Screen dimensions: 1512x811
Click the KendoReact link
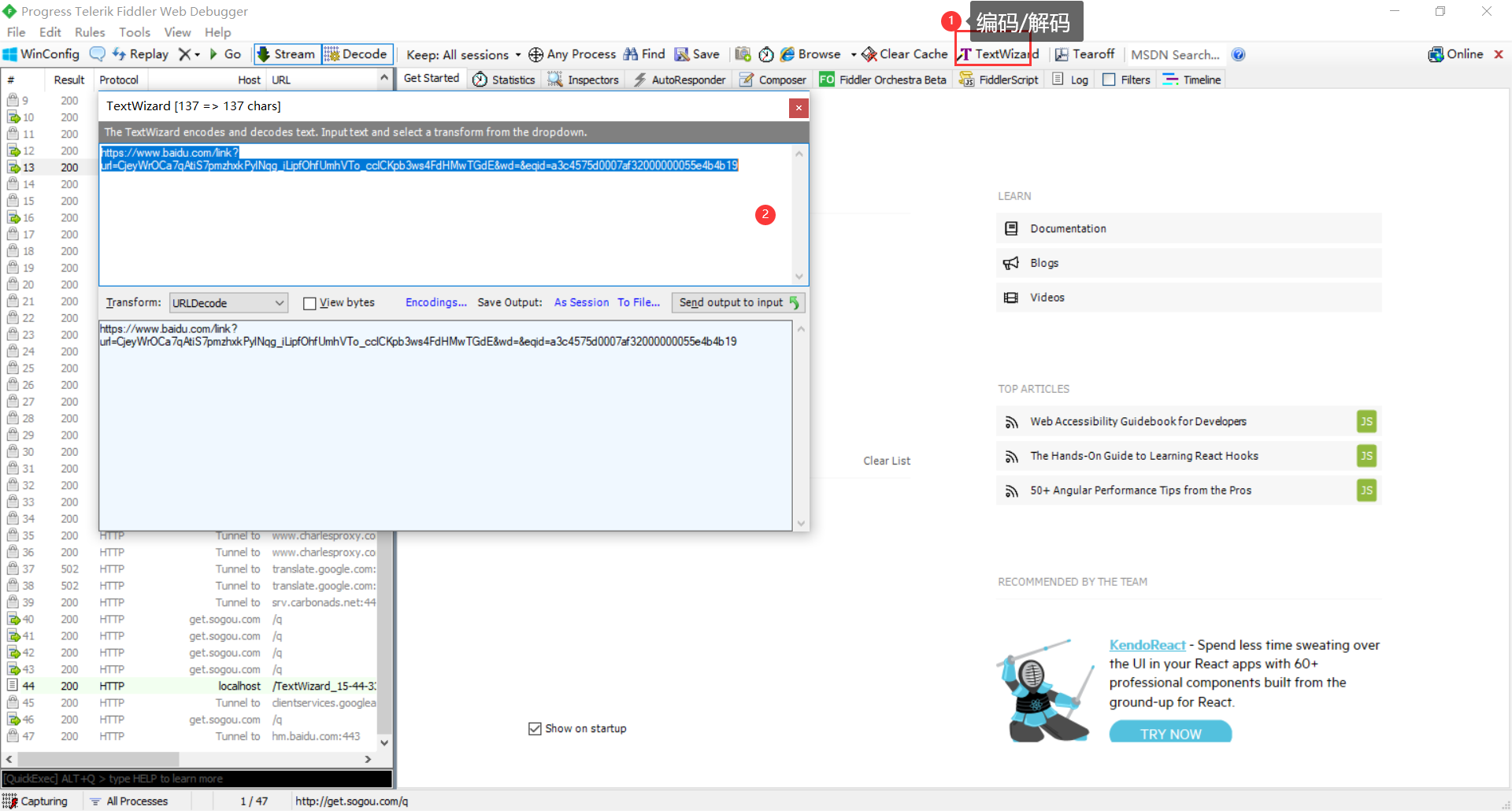coord(1147,645)
